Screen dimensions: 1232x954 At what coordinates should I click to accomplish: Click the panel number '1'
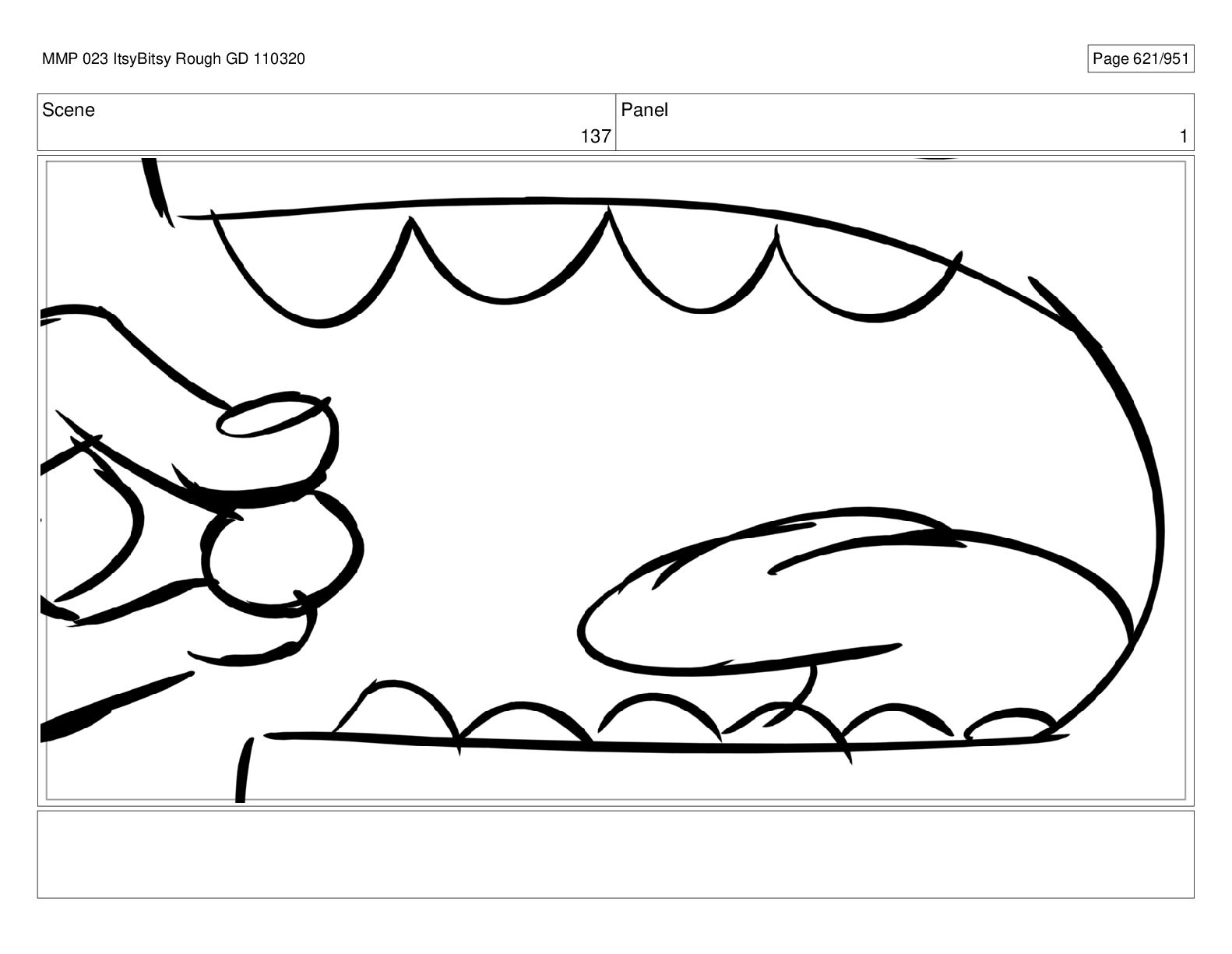click(x=1183, y=136)
